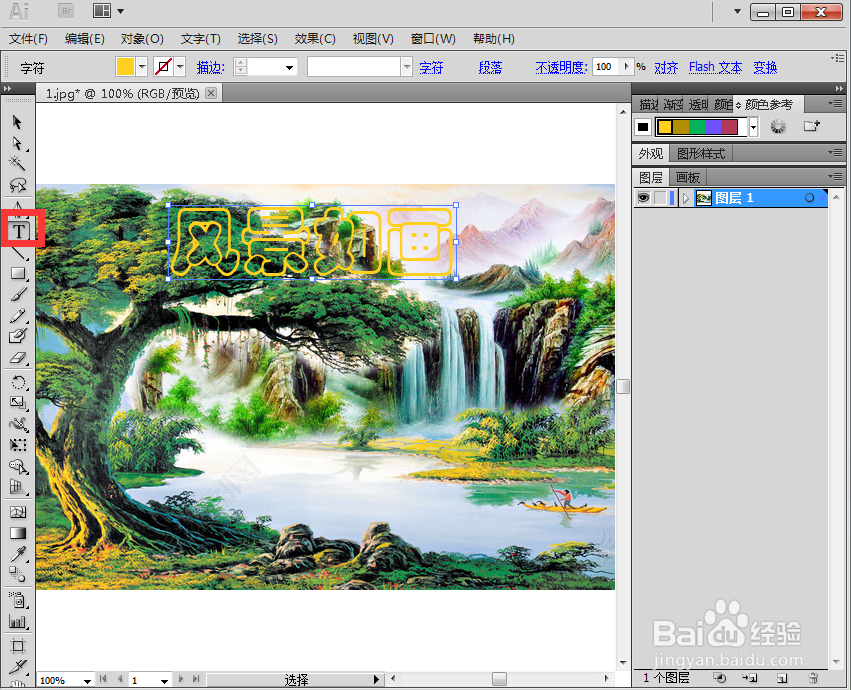Viewport: 851px width, 690px height.
Task: Click 字符 link in control bar
Action: coord(431,68)
